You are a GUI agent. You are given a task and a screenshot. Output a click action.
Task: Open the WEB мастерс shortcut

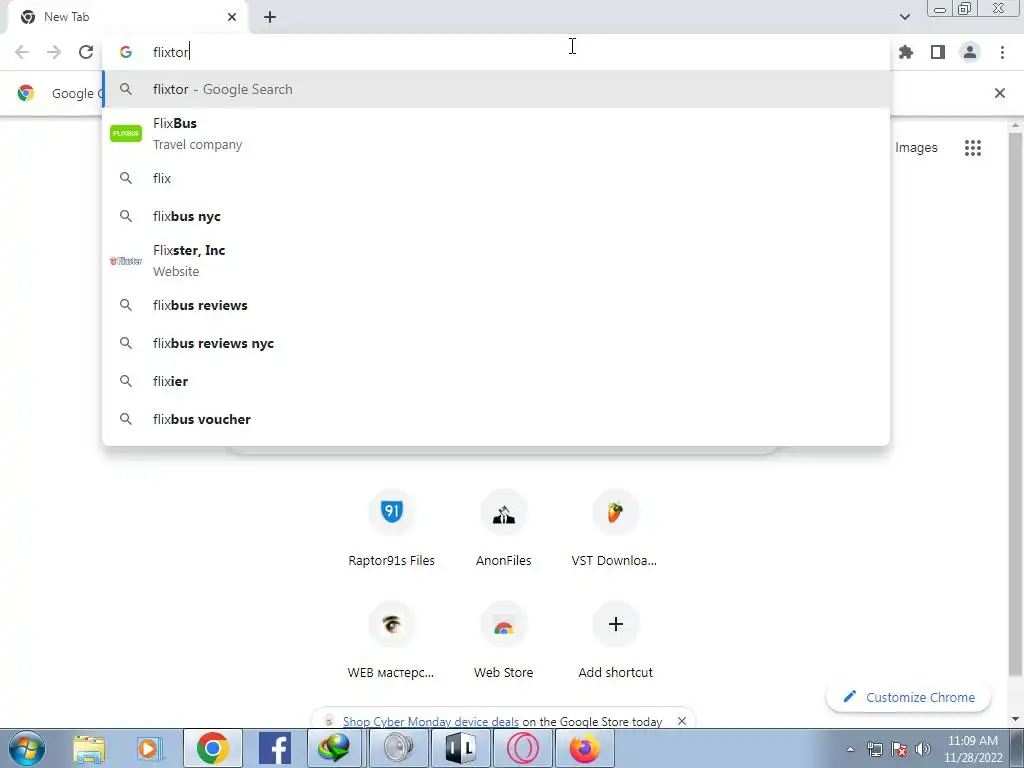pyautogui.click(x=391, y=641)
